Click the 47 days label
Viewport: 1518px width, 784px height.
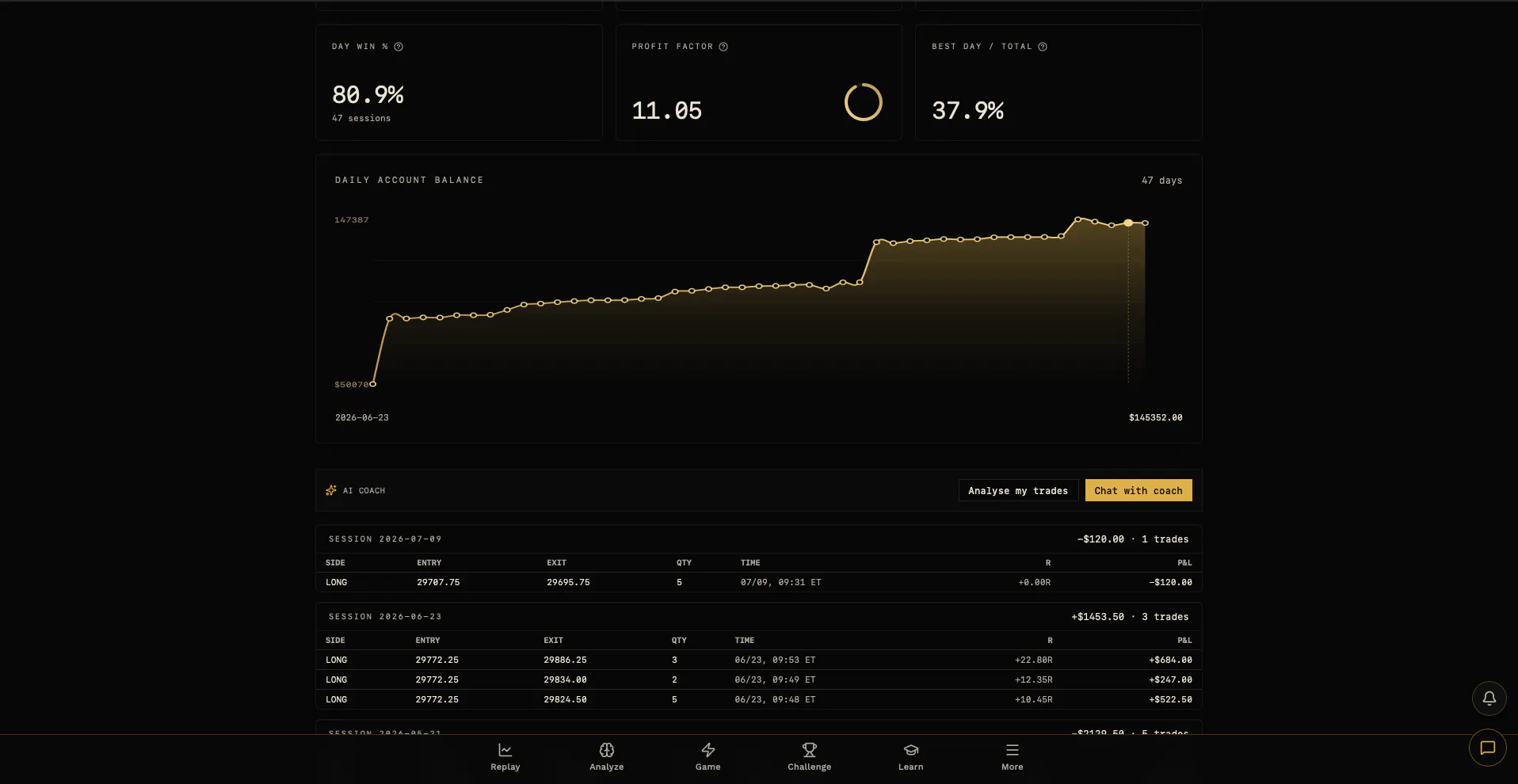pyautogui.click(x=1161, y=181)
